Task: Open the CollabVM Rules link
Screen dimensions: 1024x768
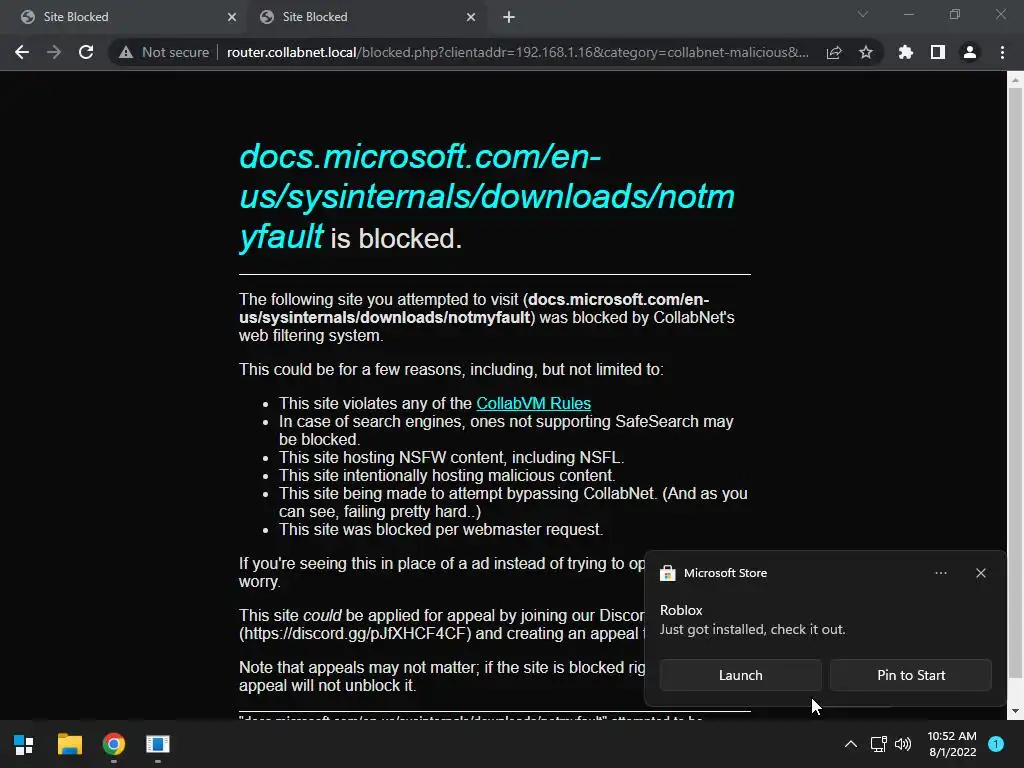Action: tap(534, 404)
